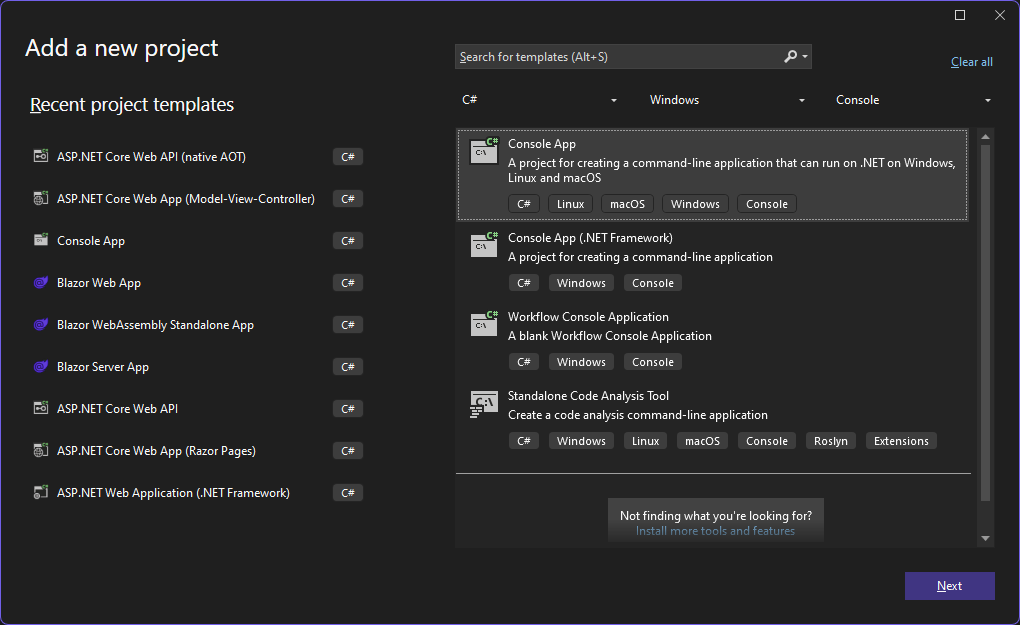Viewport: 1020px width, 625px height.
Task: Open the Console project type dropdown
Action: [914, 100]
